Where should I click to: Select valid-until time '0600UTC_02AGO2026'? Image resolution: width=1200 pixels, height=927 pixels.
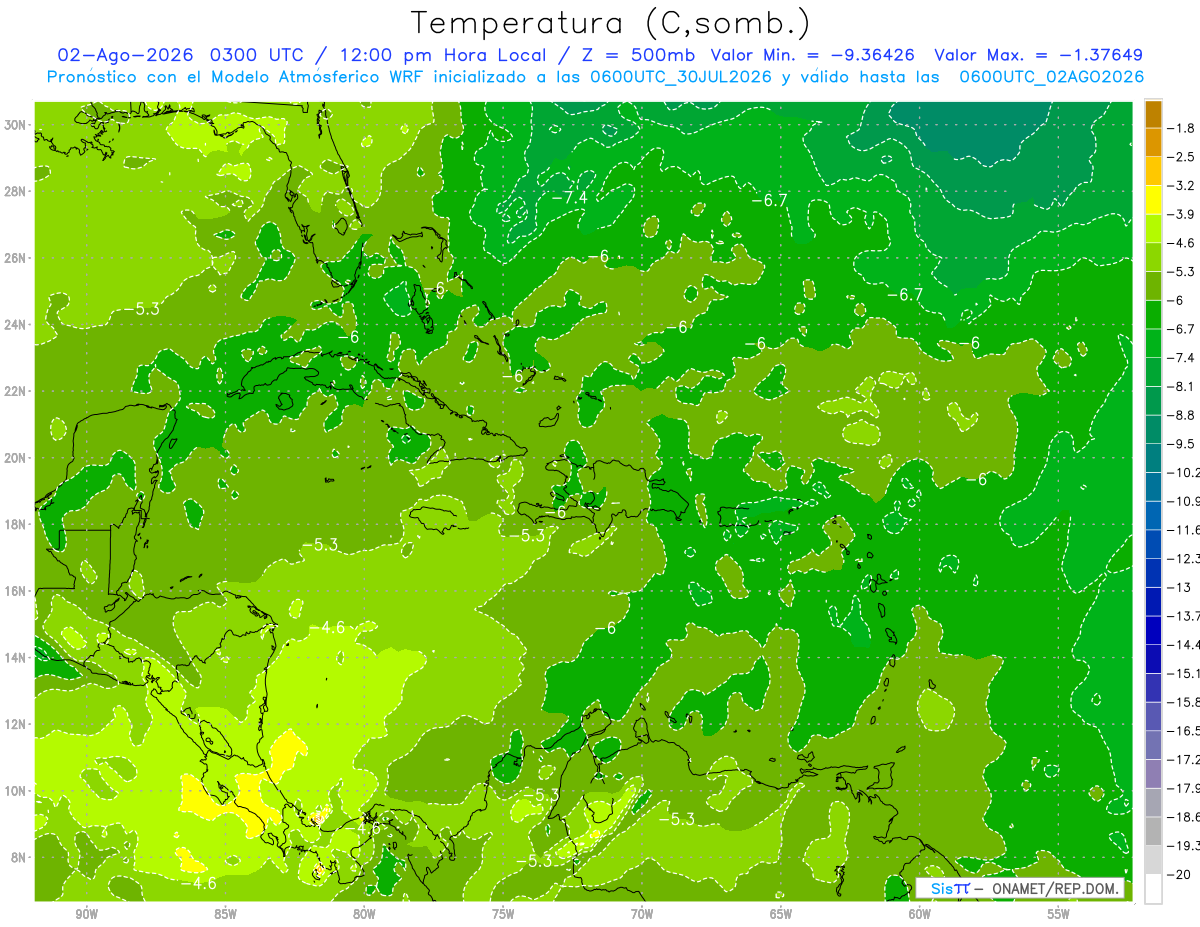[1052, 77]
